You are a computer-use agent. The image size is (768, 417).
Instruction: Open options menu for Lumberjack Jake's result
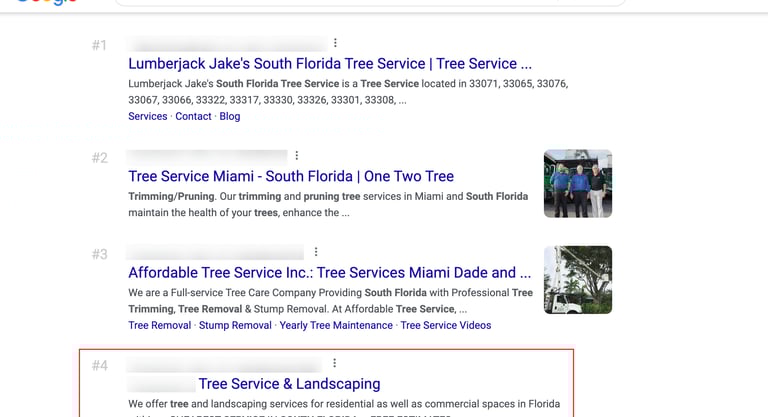(336, 43)
